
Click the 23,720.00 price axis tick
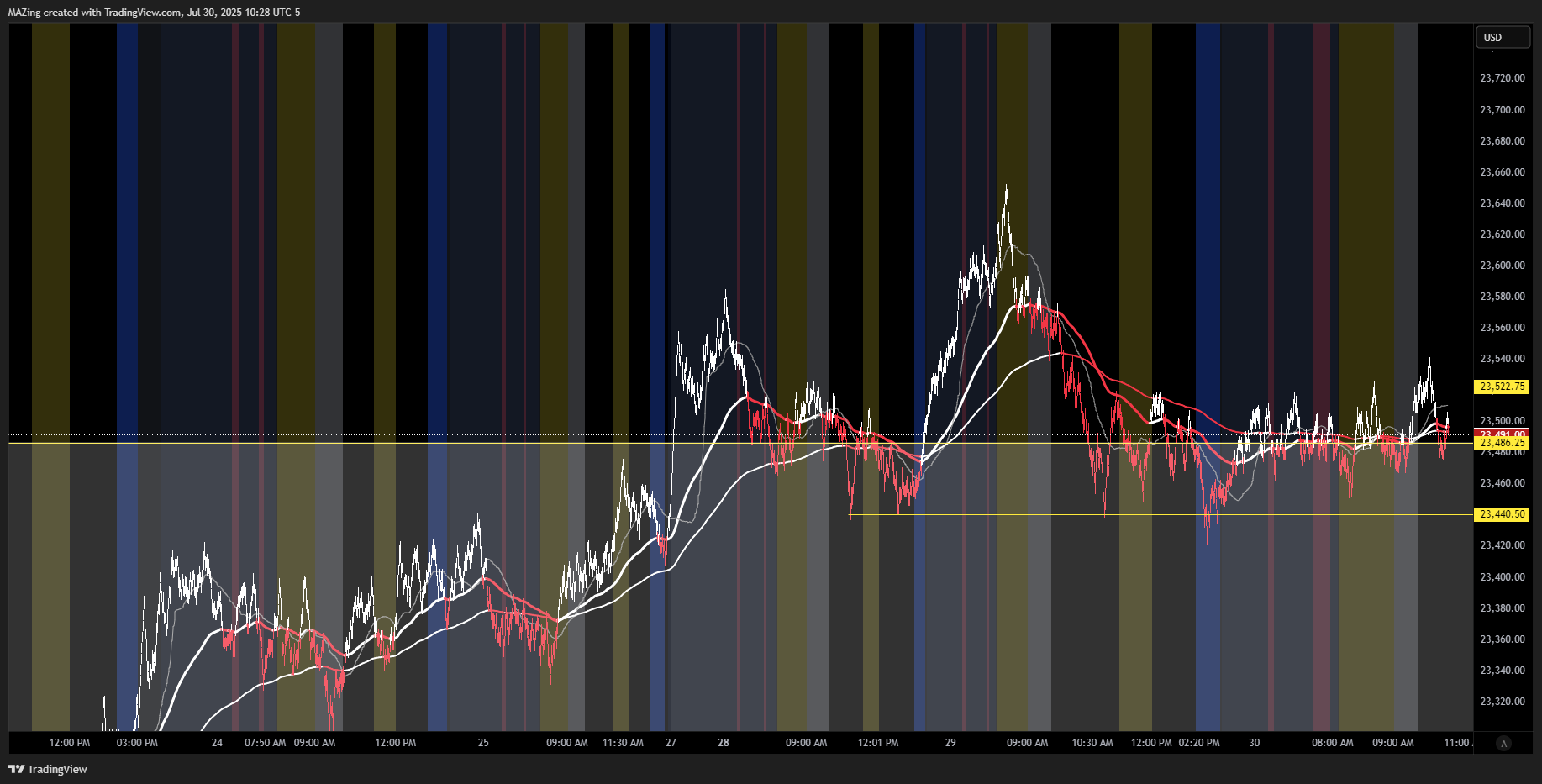1503,78
